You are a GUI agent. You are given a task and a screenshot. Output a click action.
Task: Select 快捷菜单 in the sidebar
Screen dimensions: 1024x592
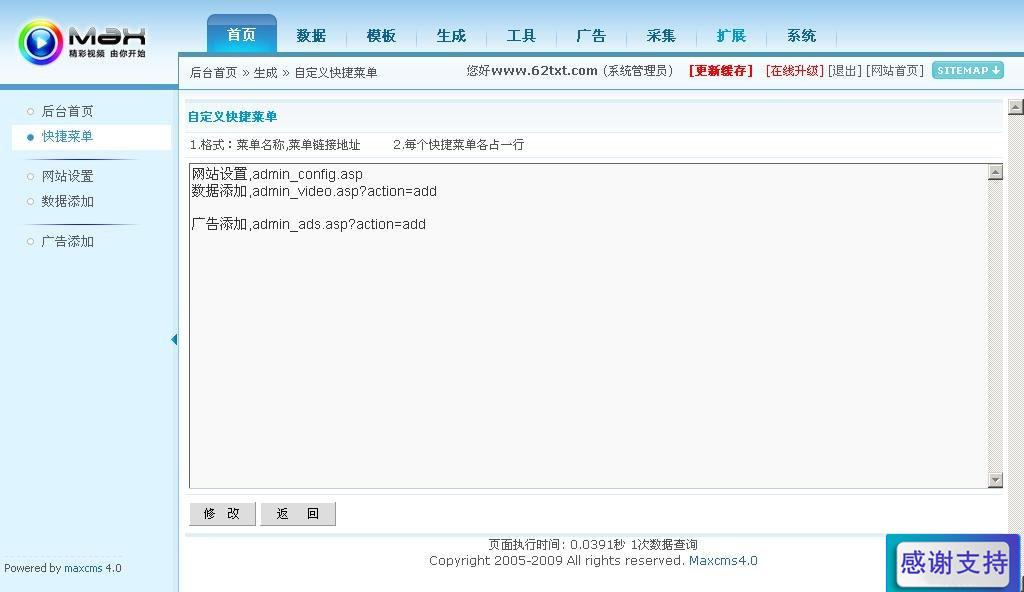67,137
